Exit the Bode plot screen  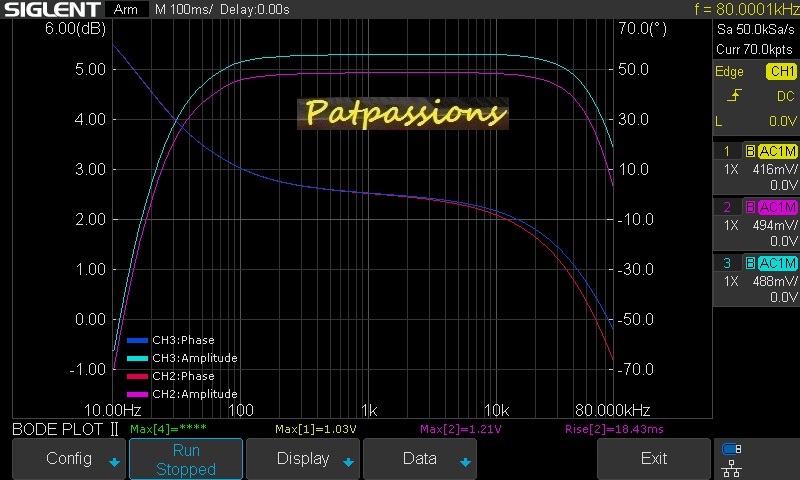point(654,459)
